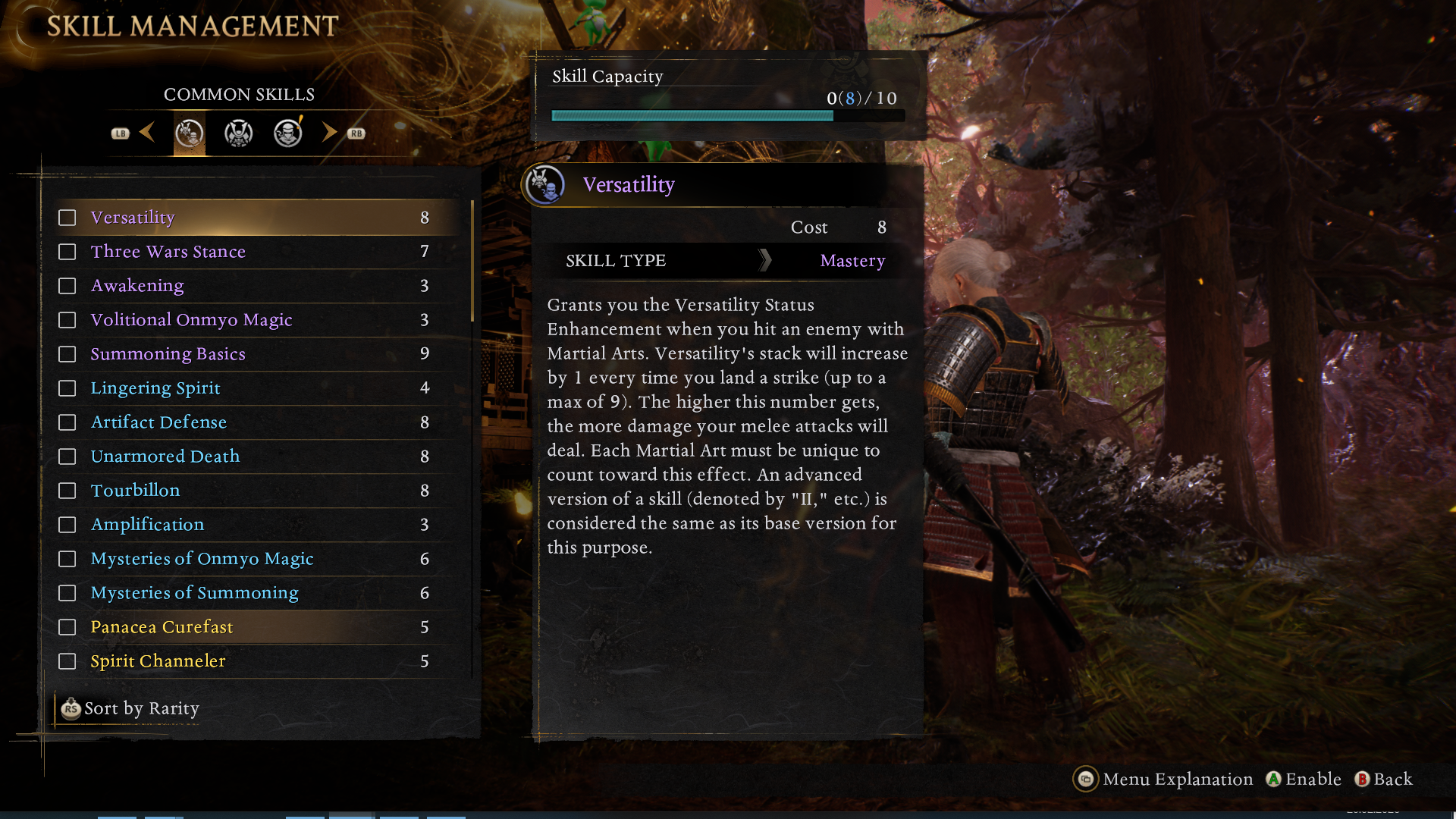Select the first common skills category icon
This screenshot has height=819, width=1456.
pos(190,134)
